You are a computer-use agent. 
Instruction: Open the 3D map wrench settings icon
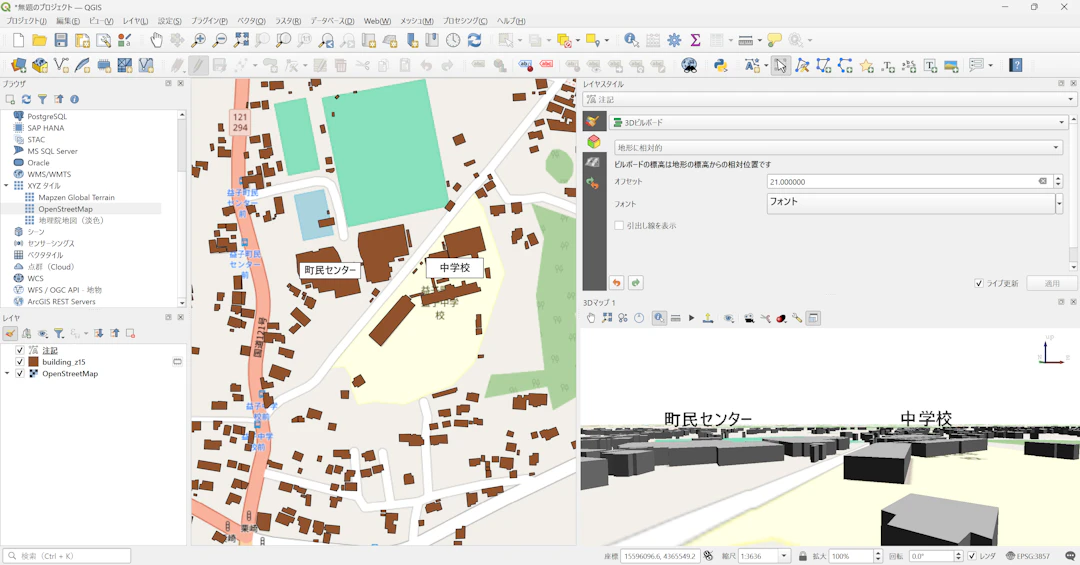797,318
